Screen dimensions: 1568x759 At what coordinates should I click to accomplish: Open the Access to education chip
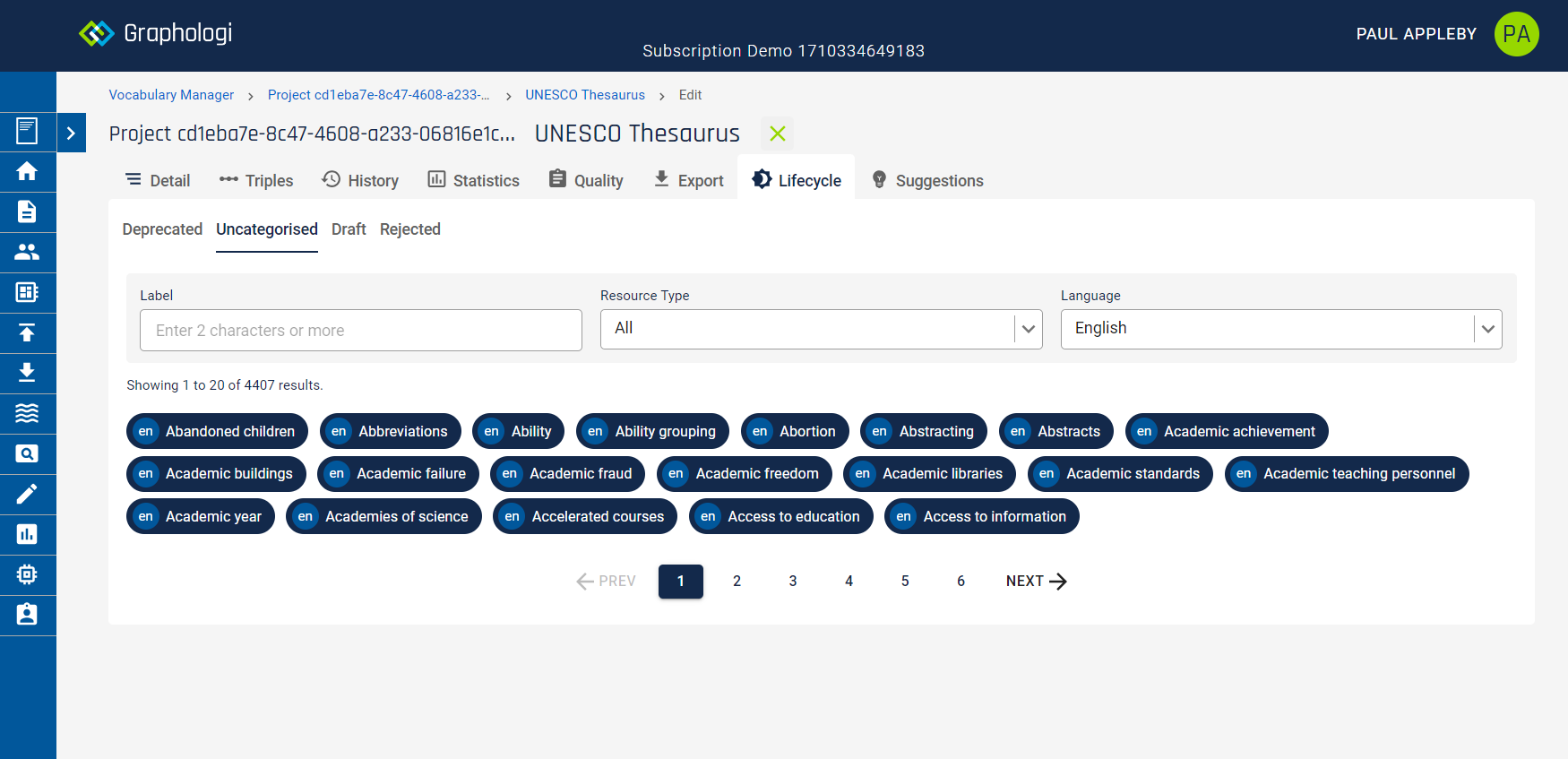781,516
